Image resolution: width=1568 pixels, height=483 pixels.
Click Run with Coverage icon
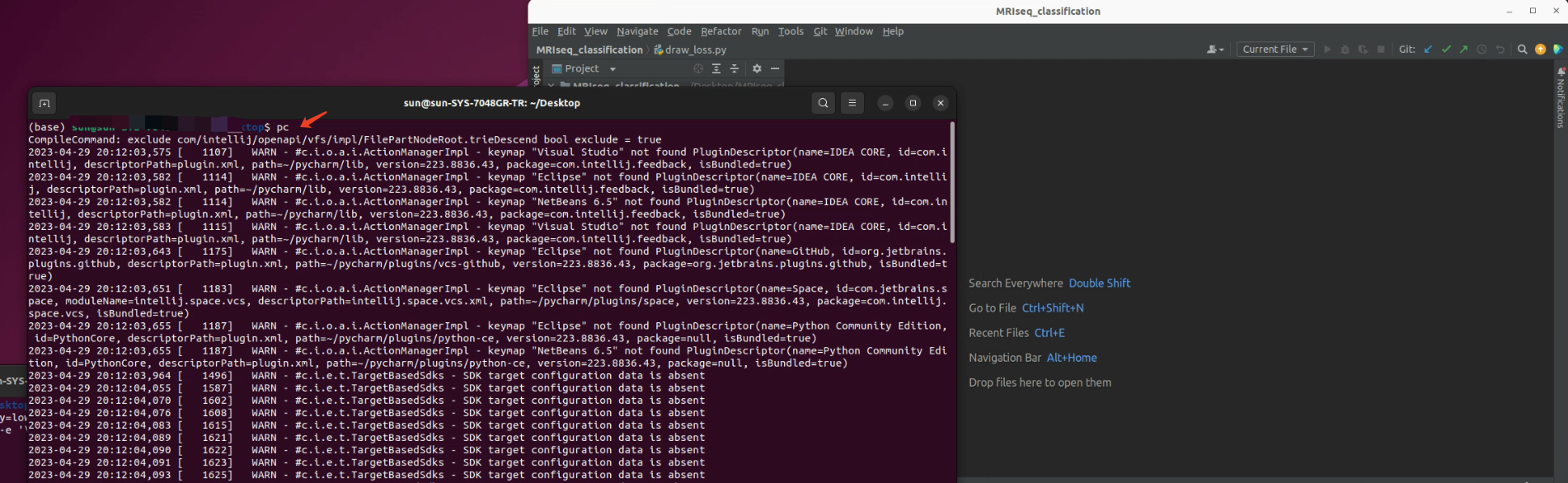click(1363, 49)
